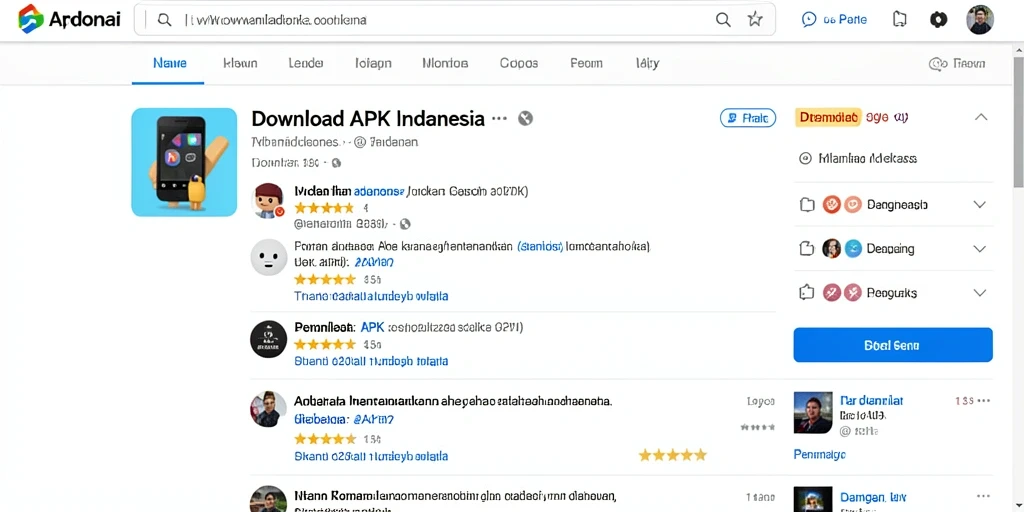Image resolution: width=1024 pixels, height=512 pixels.
Task: Expand the Reoguks row chevron
Action: [x=979, y=293]
